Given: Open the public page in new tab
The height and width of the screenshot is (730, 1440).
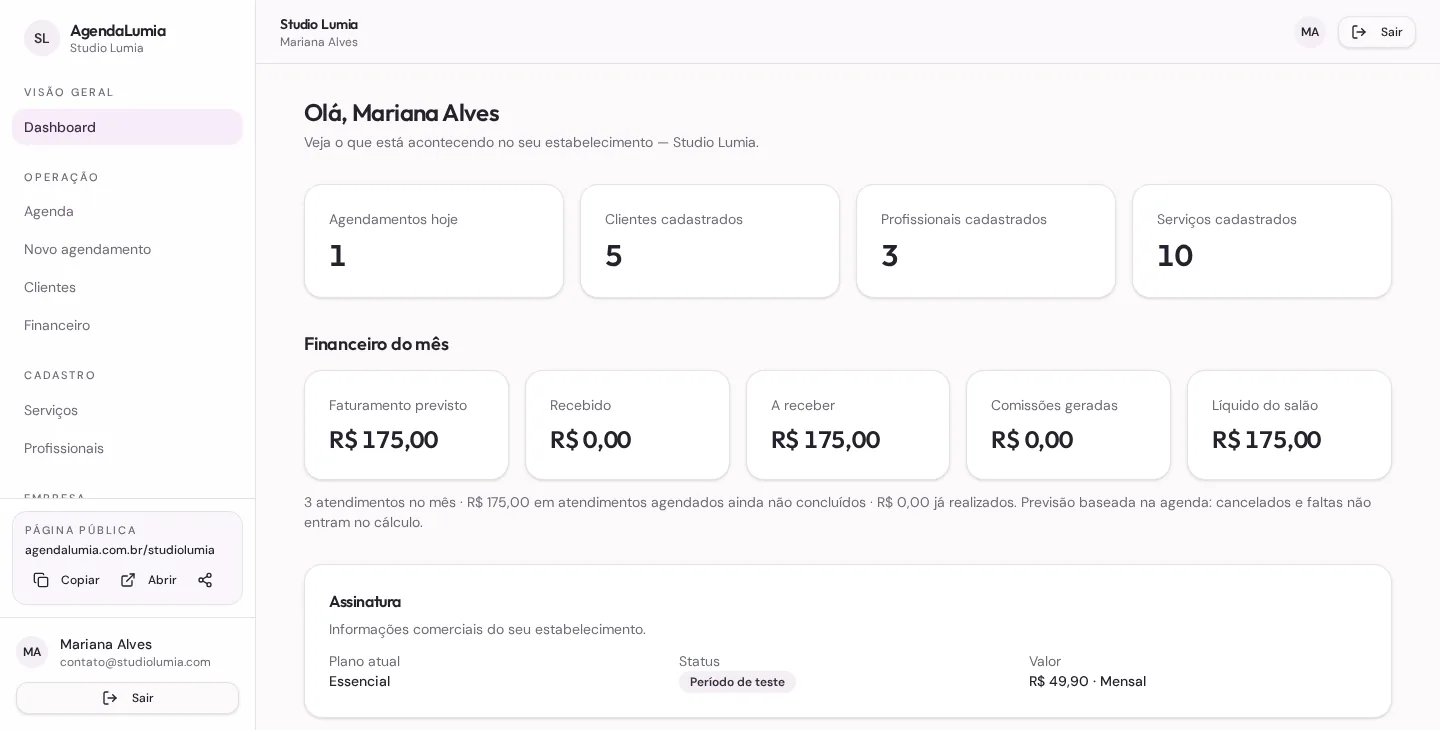Looking at the screenshot, I should coord(148,580).
